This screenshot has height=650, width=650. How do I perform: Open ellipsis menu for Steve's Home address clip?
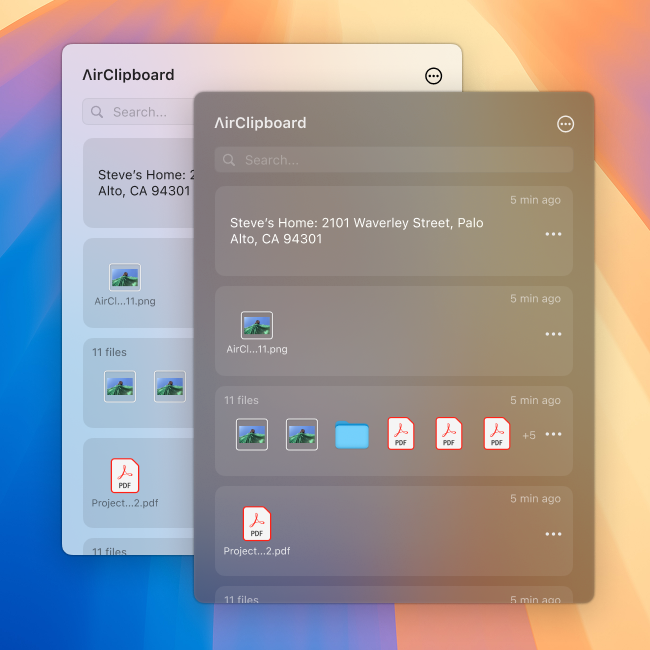click(x=553, y=234)
